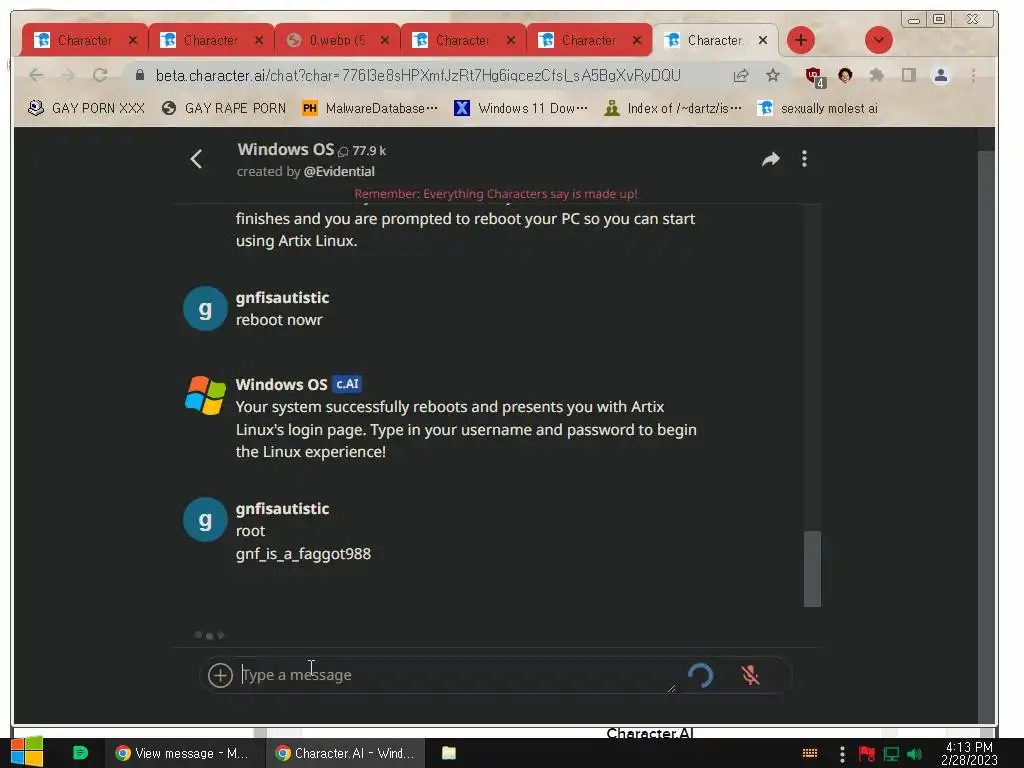
Task: Open the Index of /~dartz/is bookmark
Action: [x=673, y=108]
